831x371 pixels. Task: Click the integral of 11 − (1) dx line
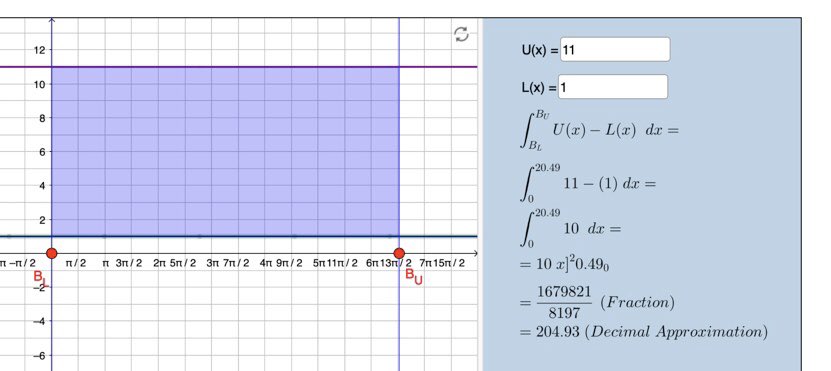point(588,183)
